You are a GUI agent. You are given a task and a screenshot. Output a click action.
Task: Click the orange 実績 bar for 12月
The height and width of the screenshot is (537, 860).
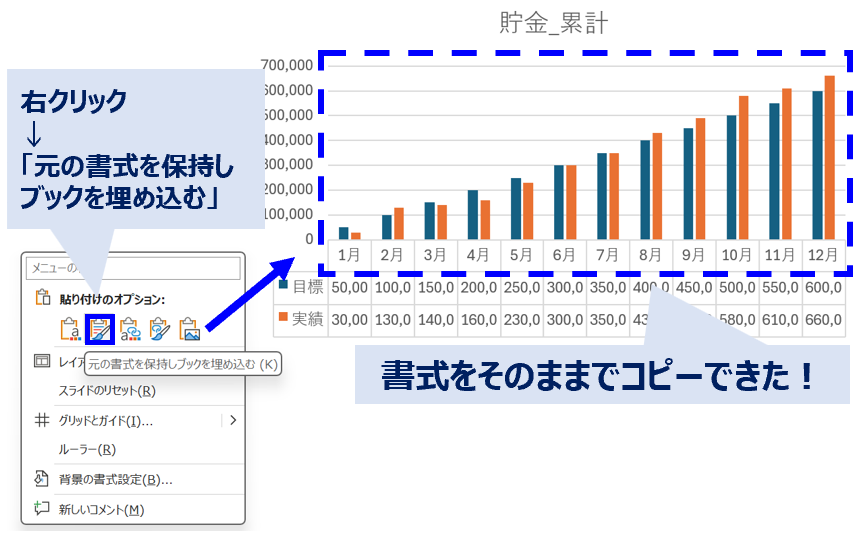pos(829,157)
